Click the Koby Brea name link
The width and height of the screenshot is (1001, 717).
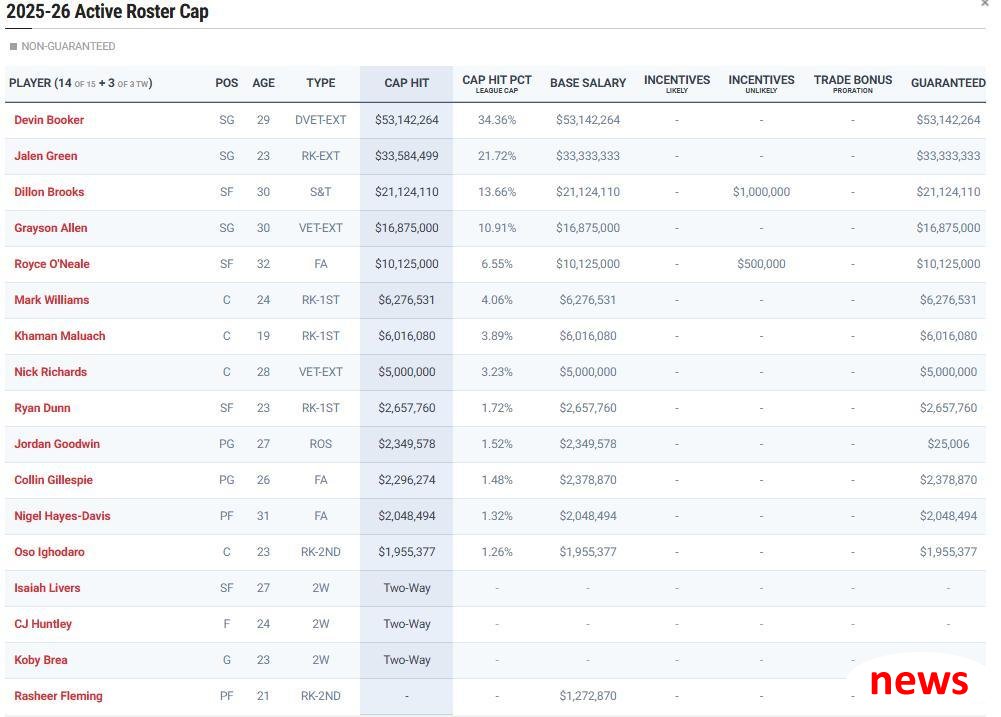tap(41, 660)
